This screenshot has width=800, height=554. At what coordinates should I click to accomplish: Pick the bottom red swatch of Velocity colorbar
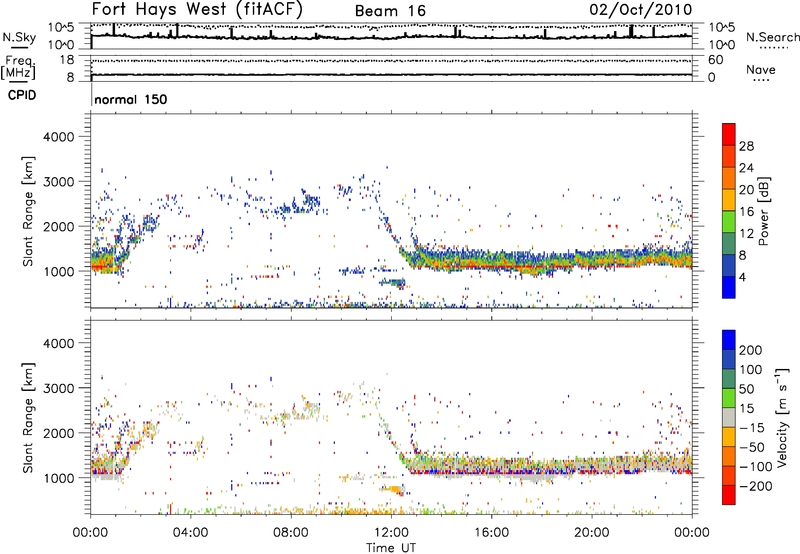pyautogui.click(x=729, y=495)
